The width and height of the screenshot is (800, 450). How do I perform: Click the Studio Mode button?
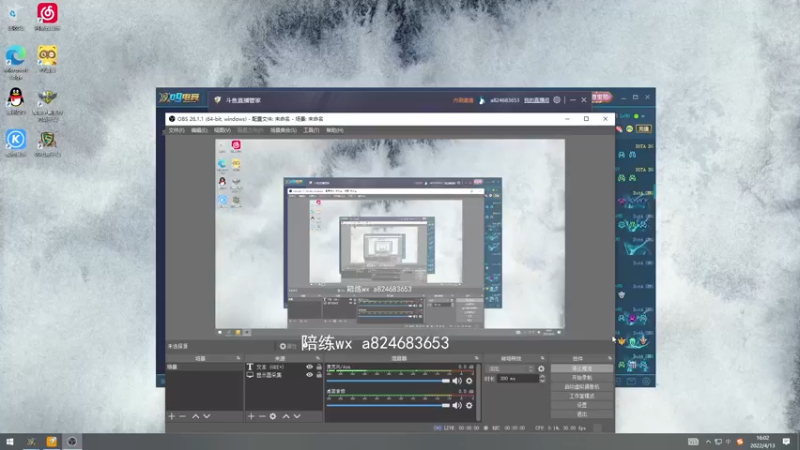coord(582,396)
